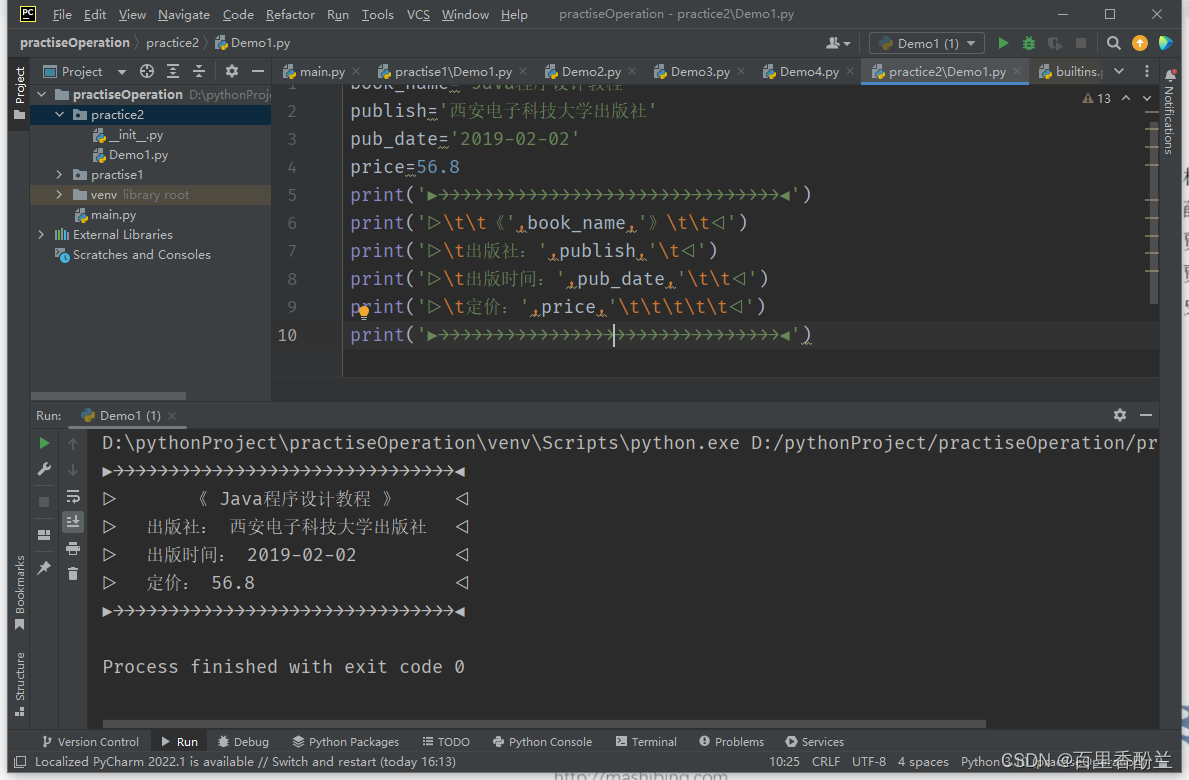Screen dimensions: 1189x780
Task: Minimize the Run tool window
Action: (1146, 415)
